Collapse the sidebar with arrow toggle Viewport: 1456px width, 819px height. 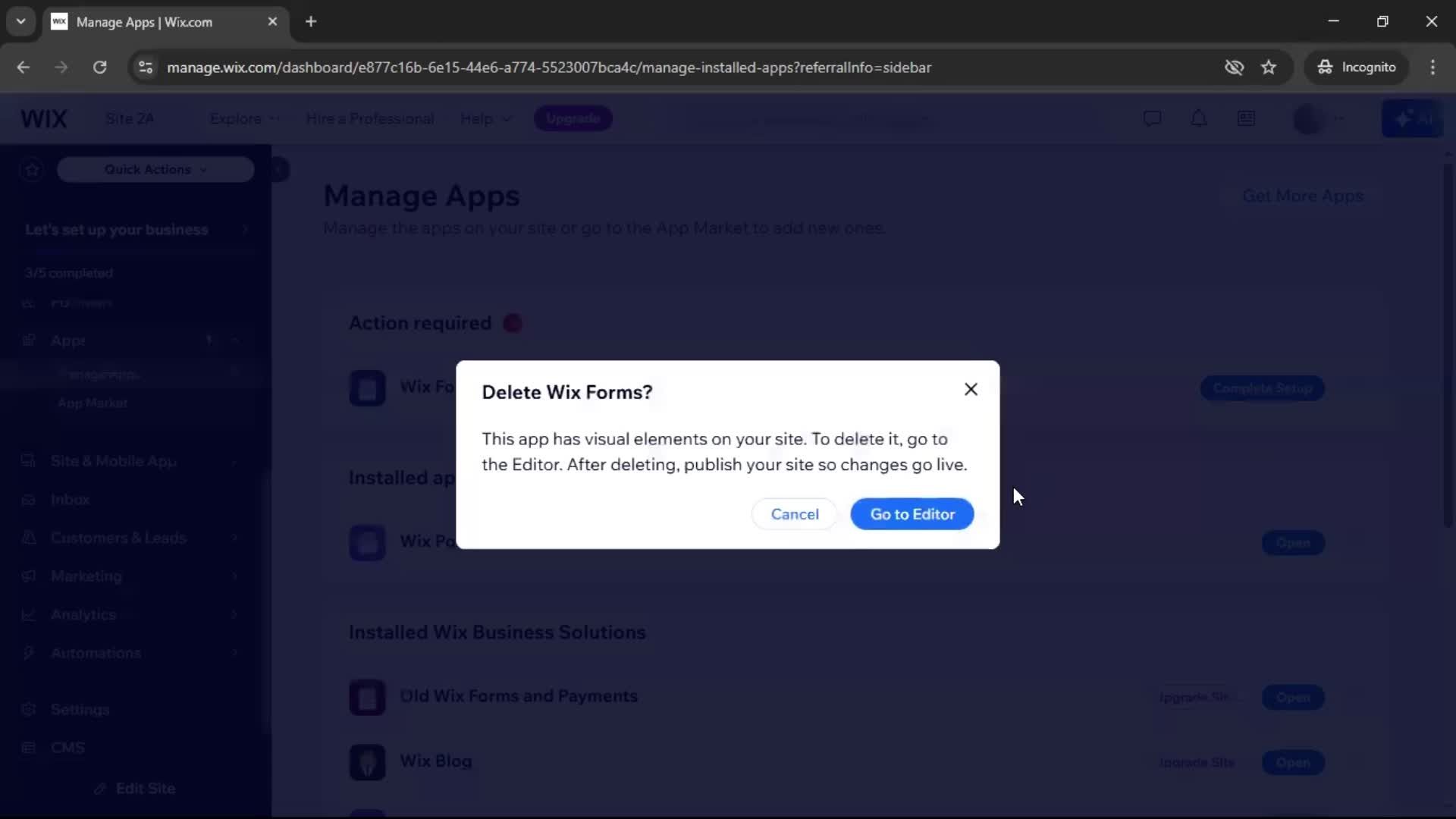click(279, 170)
